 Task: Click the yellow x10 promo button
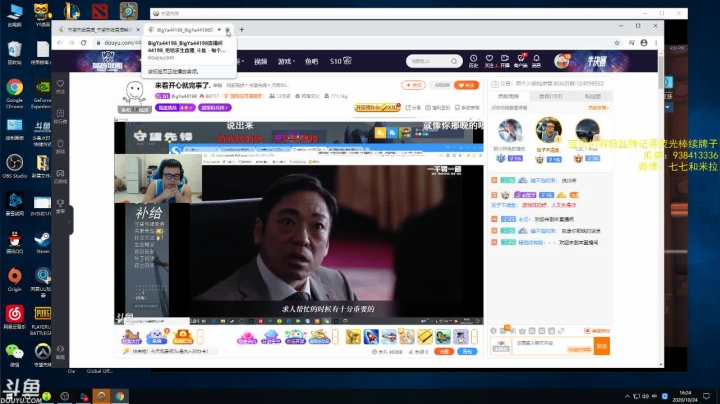pos(377,107)
